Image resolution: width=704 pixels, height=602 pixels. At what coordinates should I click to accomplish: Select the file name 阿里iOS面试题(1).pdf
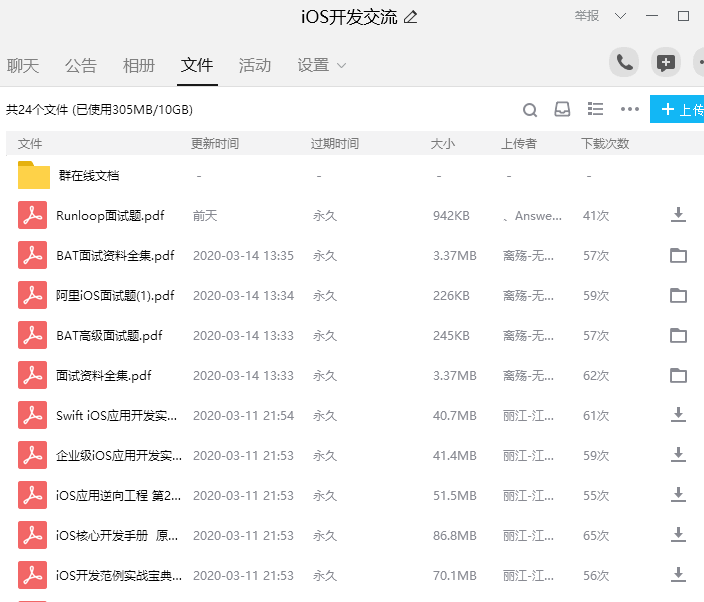(115, 295)
